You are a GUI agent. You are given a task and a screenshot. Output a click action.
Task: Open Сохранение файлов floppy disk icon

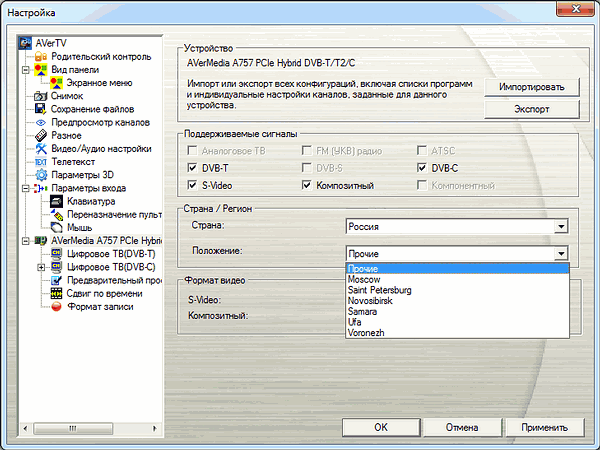tap(41, 109)
